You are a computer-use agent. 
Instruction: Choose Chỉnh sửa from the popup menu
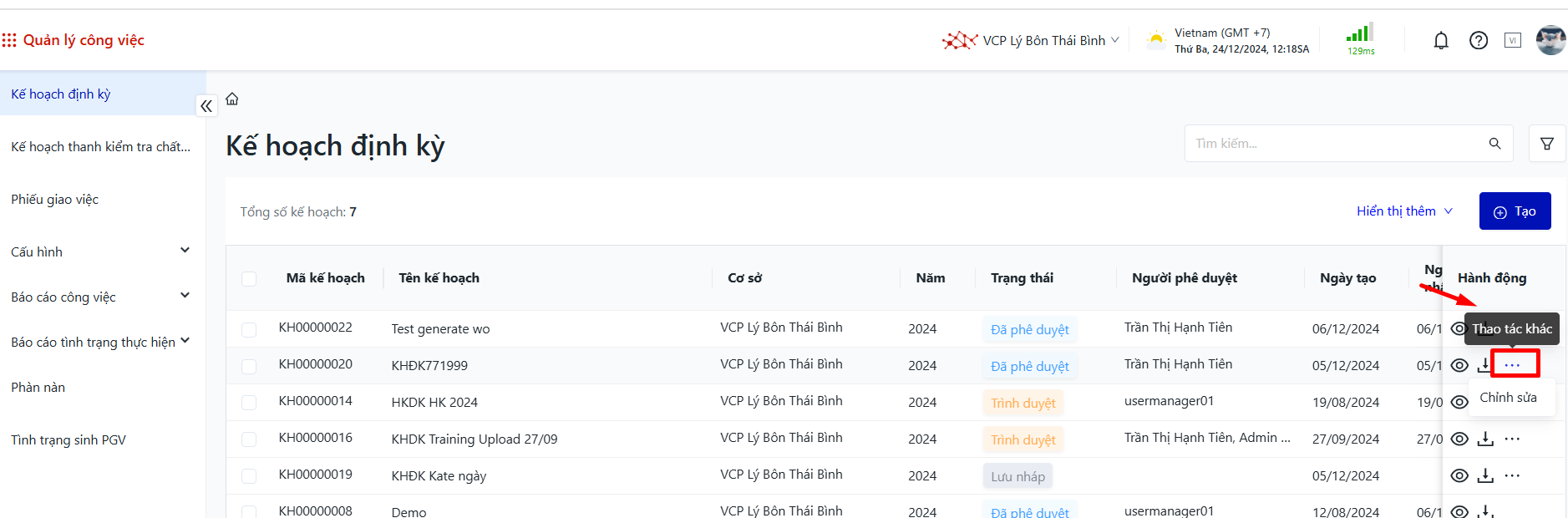(1508, 398)
